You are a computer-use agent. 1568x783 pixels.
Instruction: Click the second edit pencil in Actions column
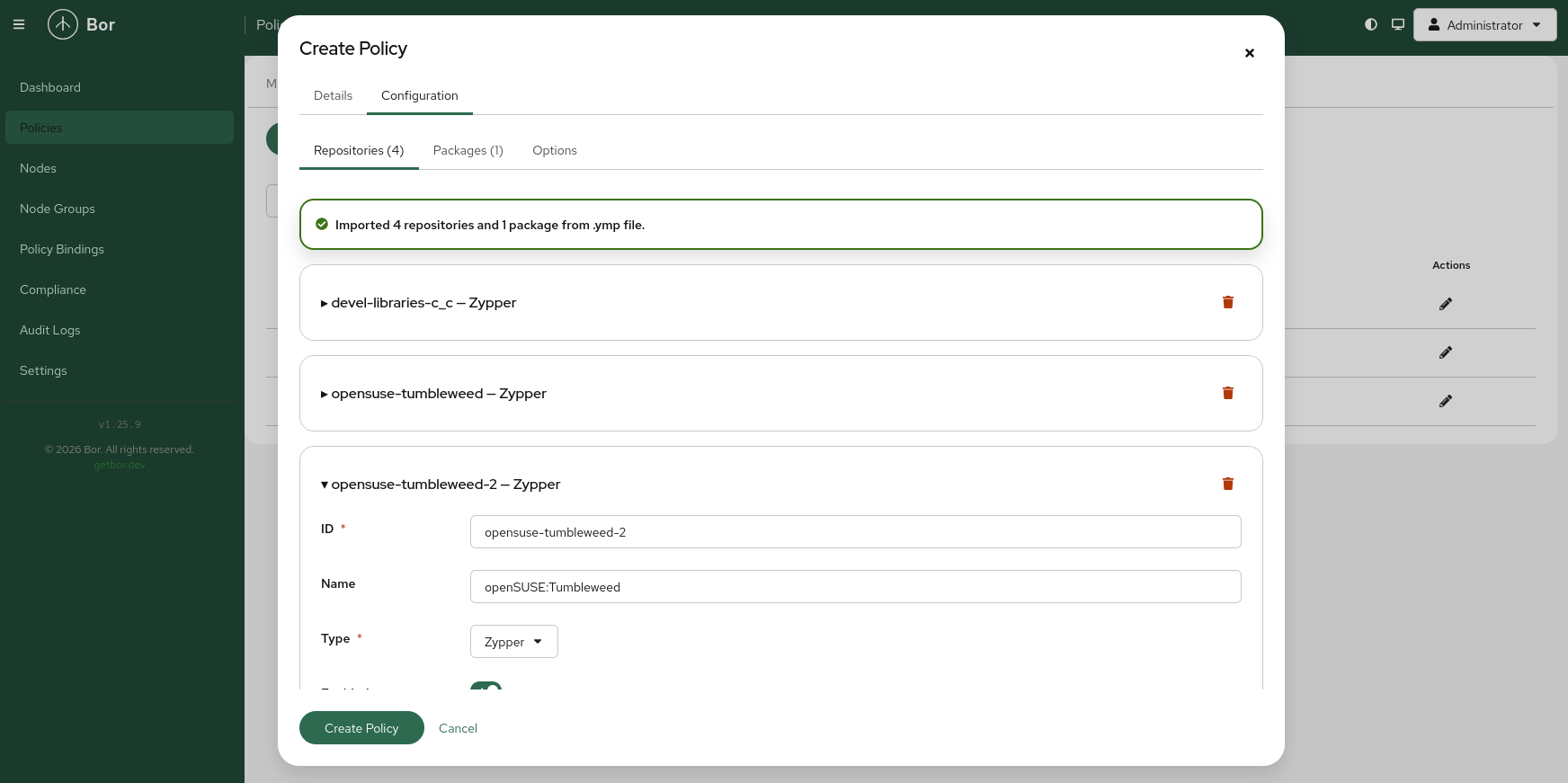[x=1446, y=352]
